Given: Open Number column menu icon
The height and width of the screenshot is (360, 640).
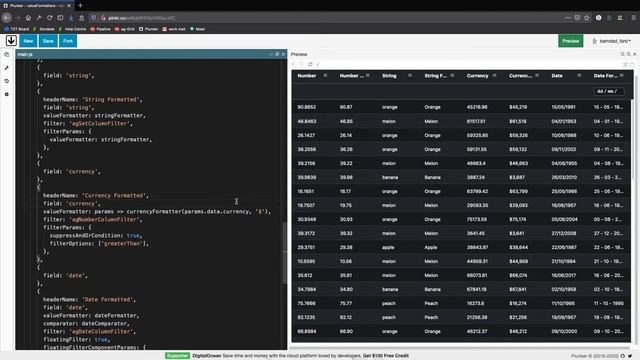Looking at the screenshot, I should 325,76.
